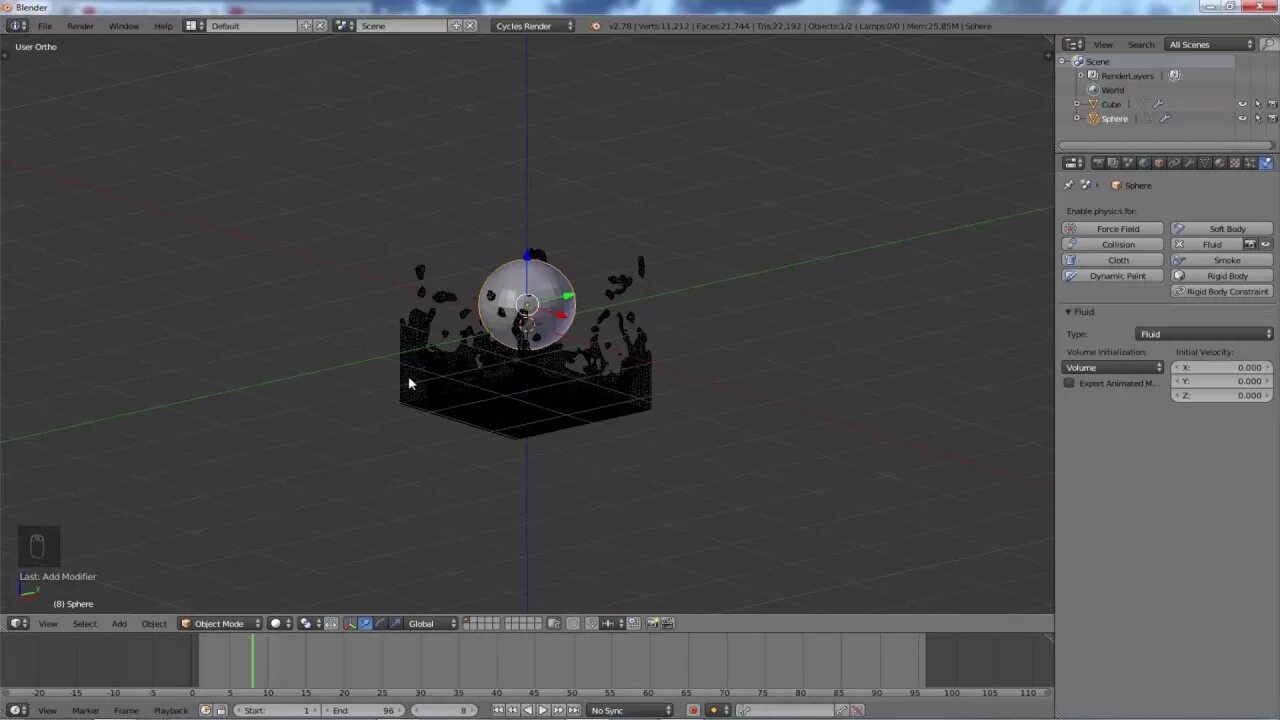
Task: Open the 3D viewport Add menu
Action: pos(119,623)
